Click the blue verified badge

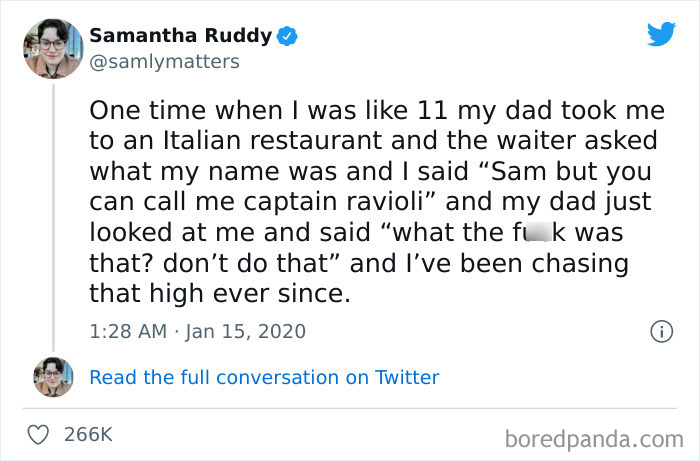(287, 36)
